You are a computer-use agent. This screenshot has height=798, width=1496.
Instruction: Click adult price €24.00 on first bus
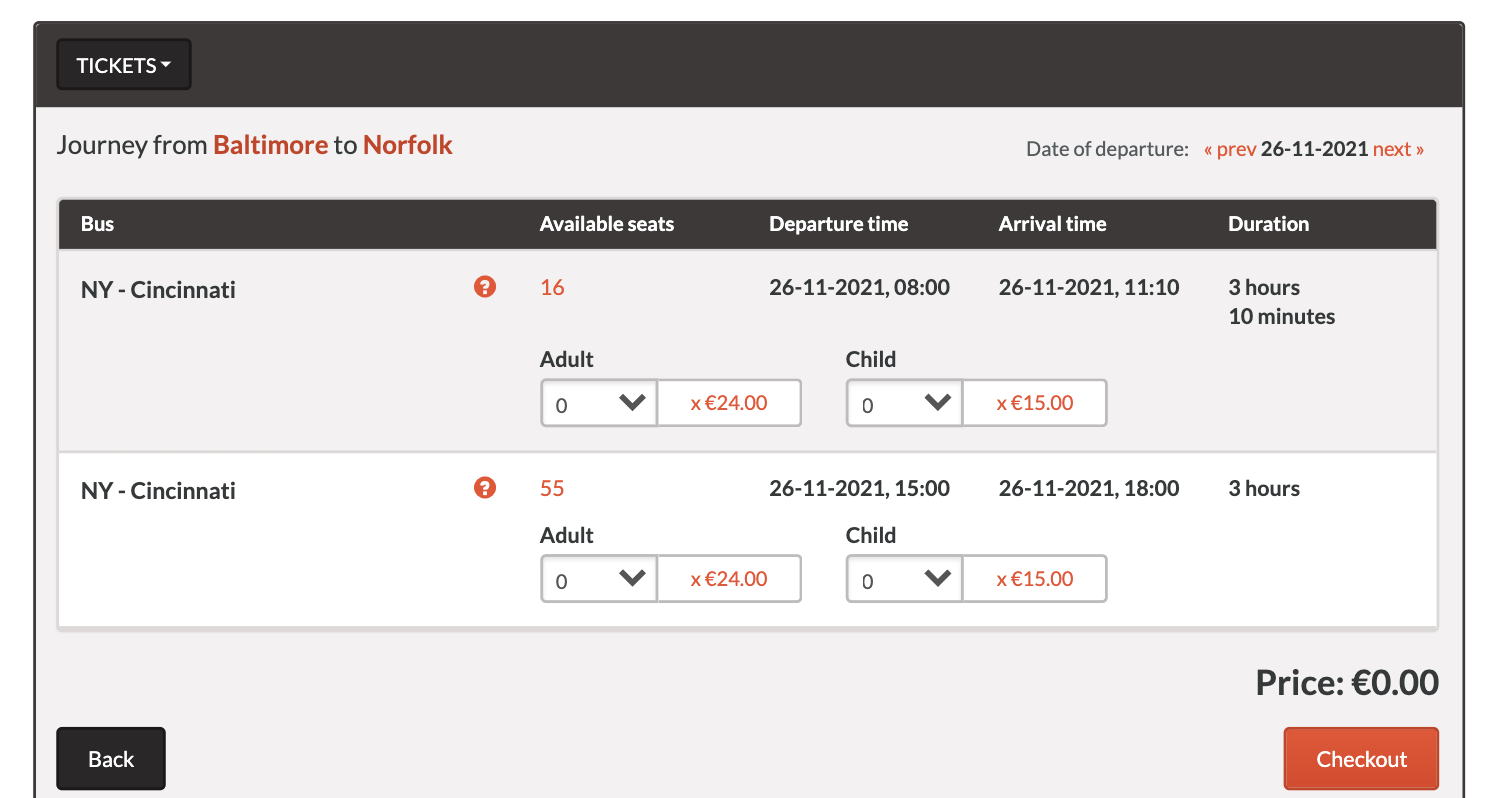729,403
